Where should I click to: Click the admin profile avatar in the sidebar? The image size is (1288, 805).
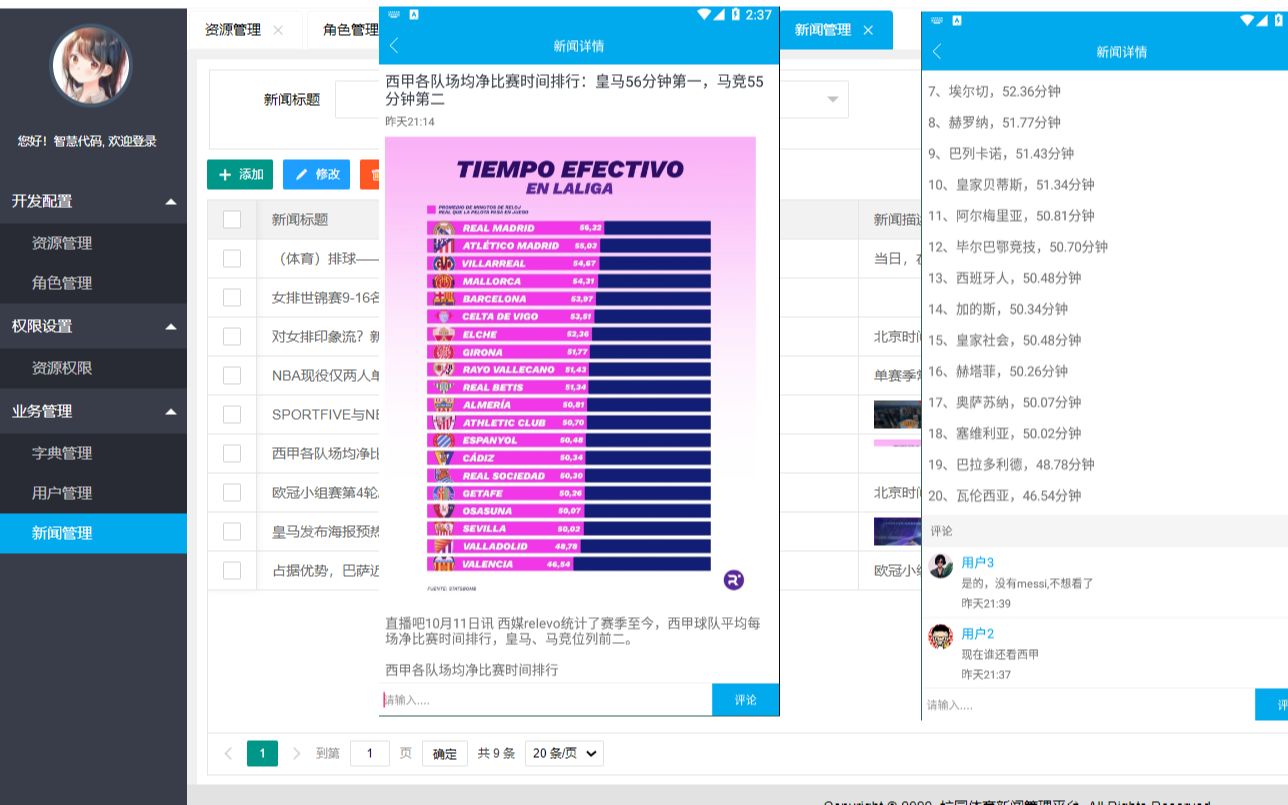[x=93, y=64]
